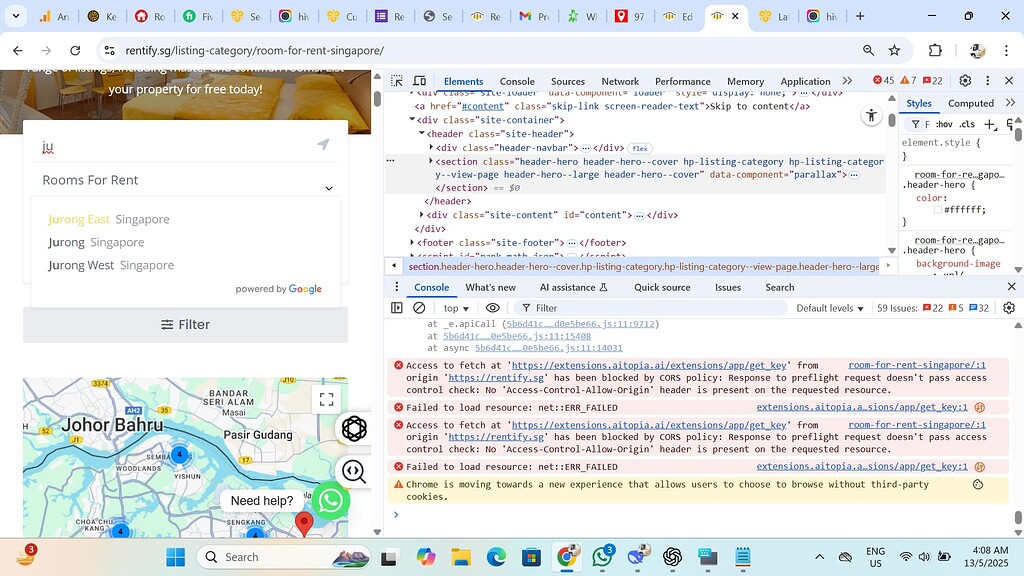Click the Filter button on the listings page
Screen dimensions: 1024x576
pyautogui.click(x=186, y=324)
